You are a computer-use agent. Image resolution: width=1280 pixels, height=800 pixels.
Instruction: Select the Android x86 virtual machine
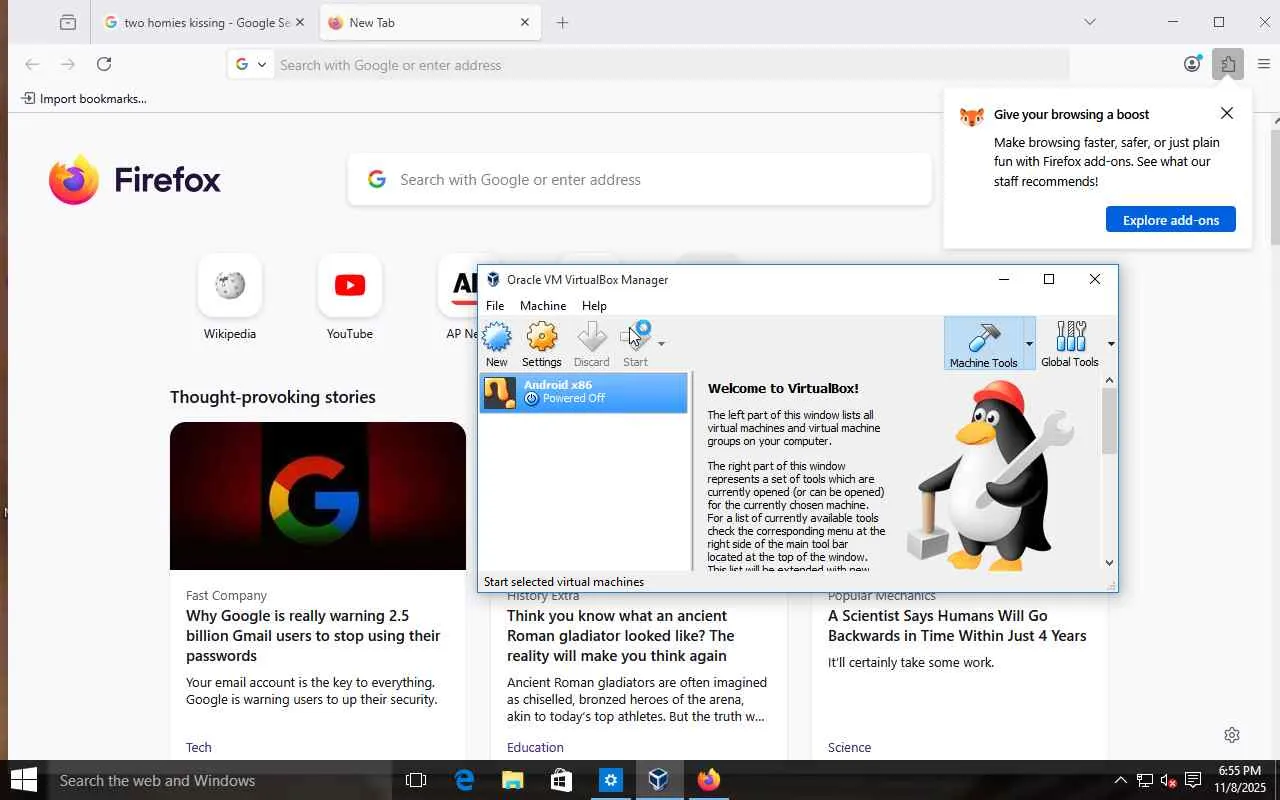tap(584, 392)
